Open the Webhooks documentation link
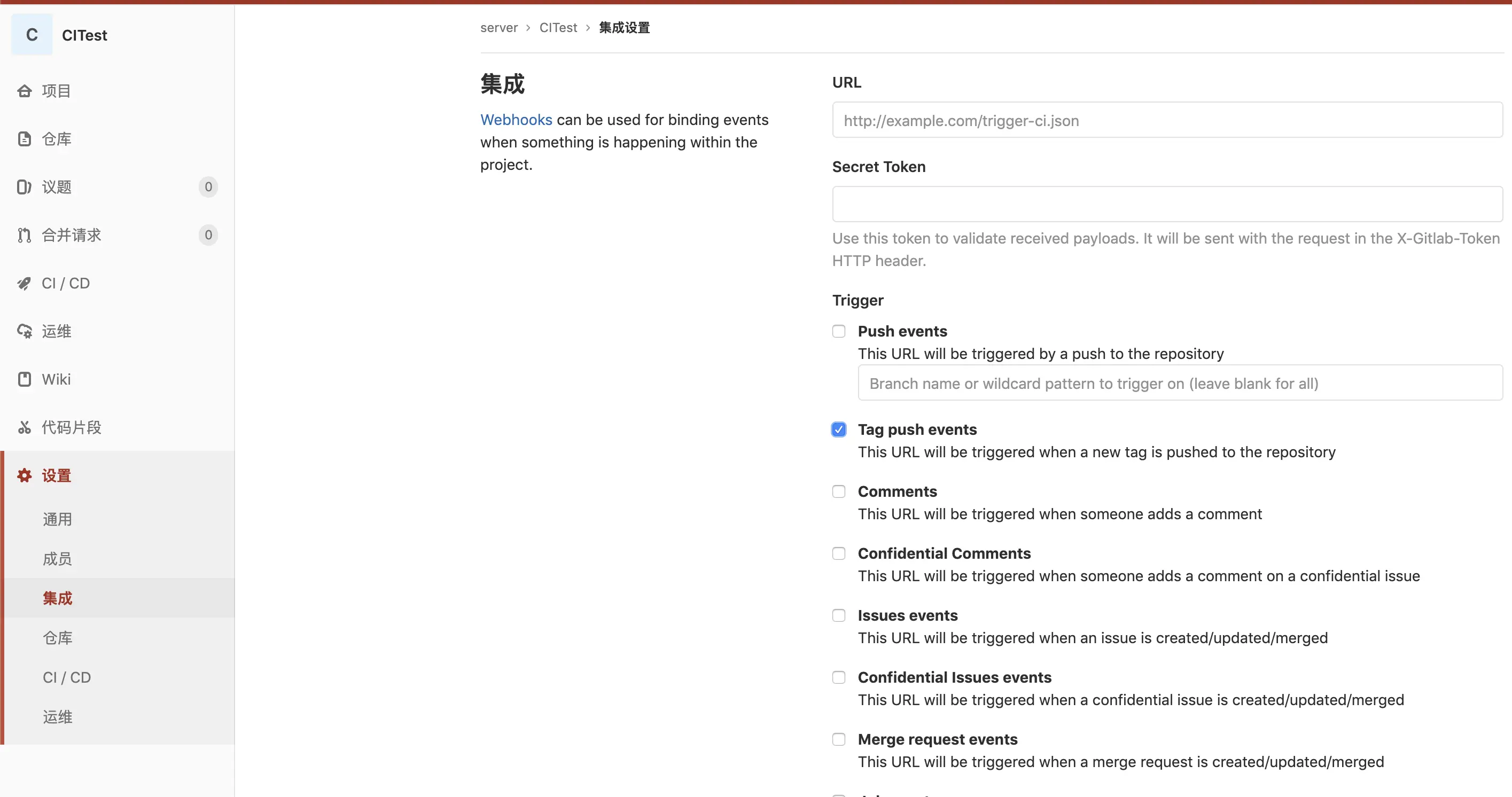The image size is (1512, 797). [x=516, y=120]
